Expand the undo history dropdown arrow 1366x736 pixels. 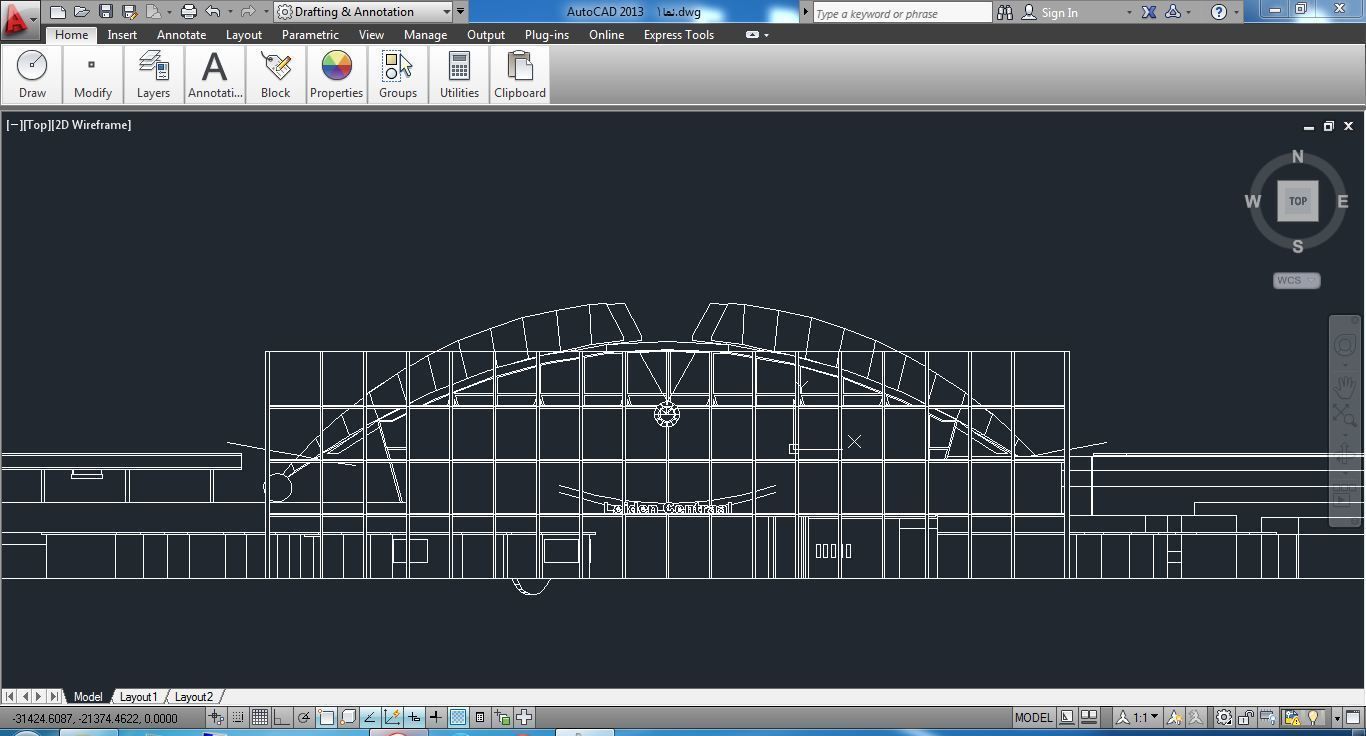(x=230, y=12)
